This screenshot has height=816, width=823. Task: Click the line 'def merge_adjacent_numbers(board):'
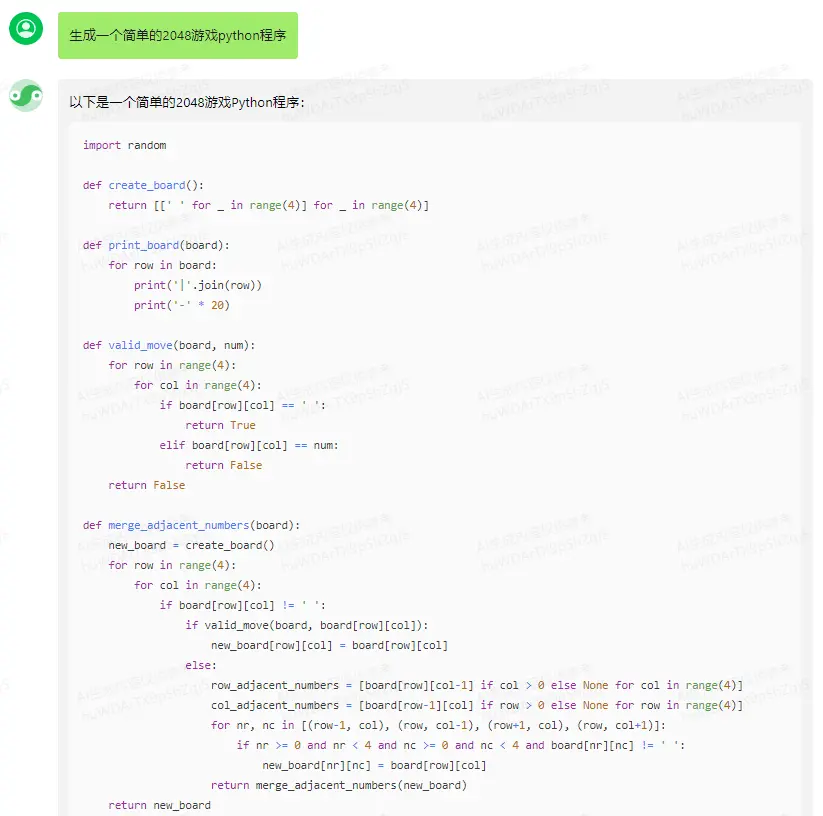pyautogui.click(x=192, y=525)
